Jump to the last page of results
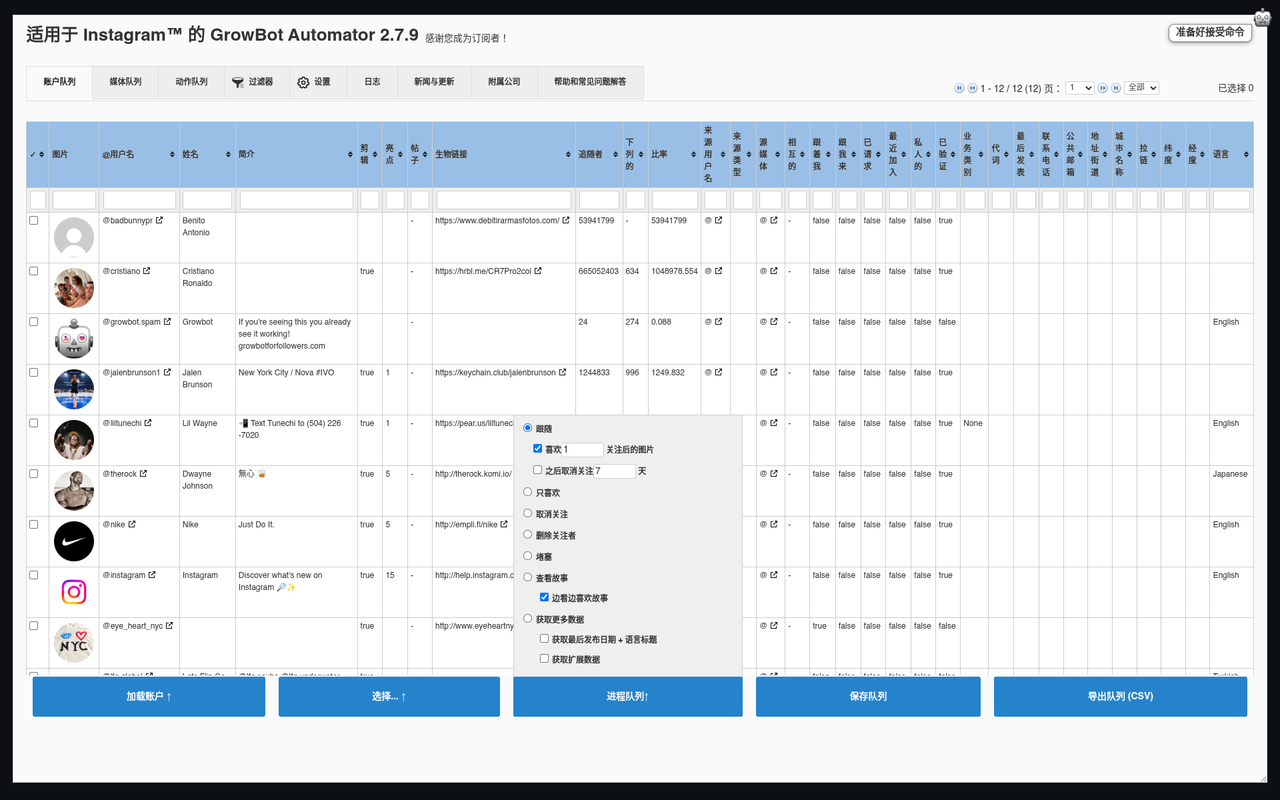Screen dimensions: 1280x800 coord(1115,88)
